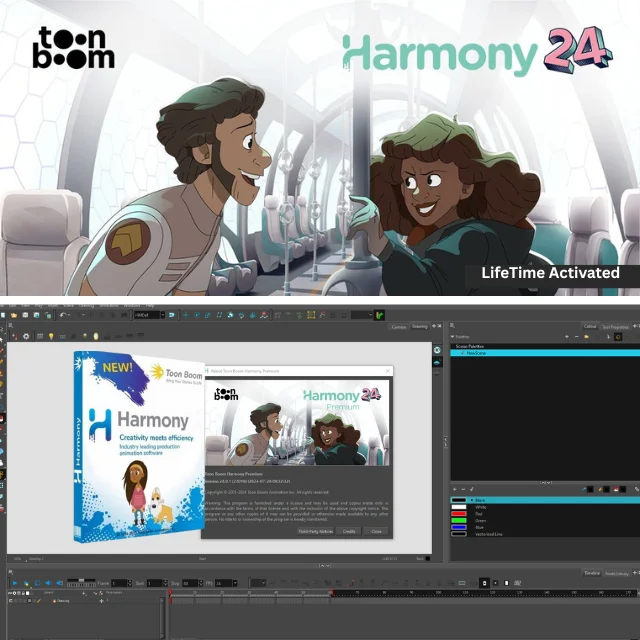This screenshot has width=640, height=640.
Task: Click the Undo arrow in top toolbar
Action: tap(63, 315)
